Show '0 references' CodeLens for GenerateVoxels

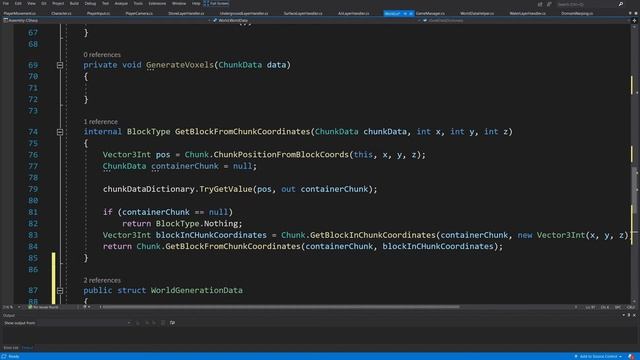point(102,55)
